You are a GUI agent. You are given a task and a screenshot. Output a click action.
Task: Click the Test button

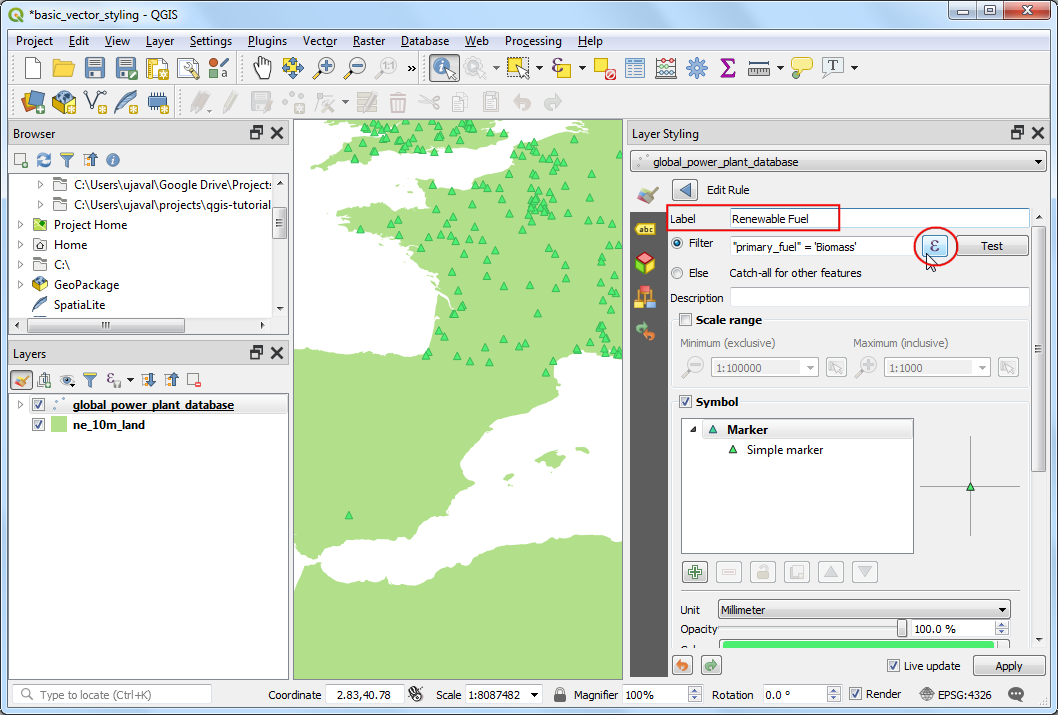click(x=991, y=246)
